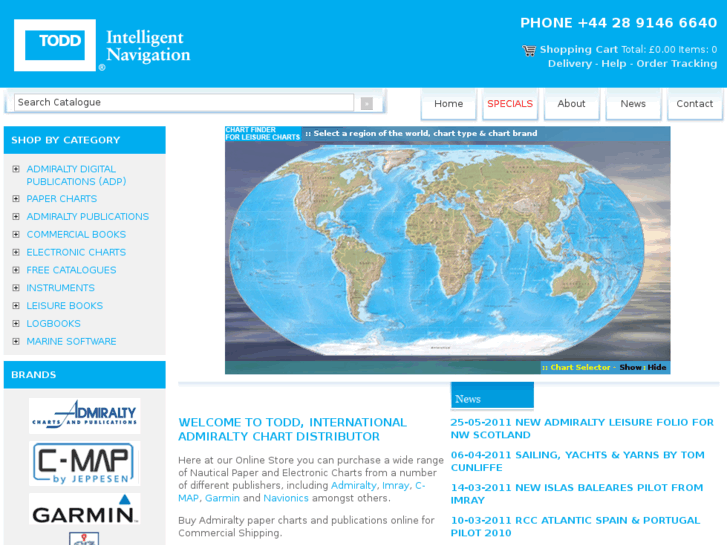The image size is (727, 545).
Task: Follow the Admiralty link in welcome text
Action: click(x=353, y=486)
